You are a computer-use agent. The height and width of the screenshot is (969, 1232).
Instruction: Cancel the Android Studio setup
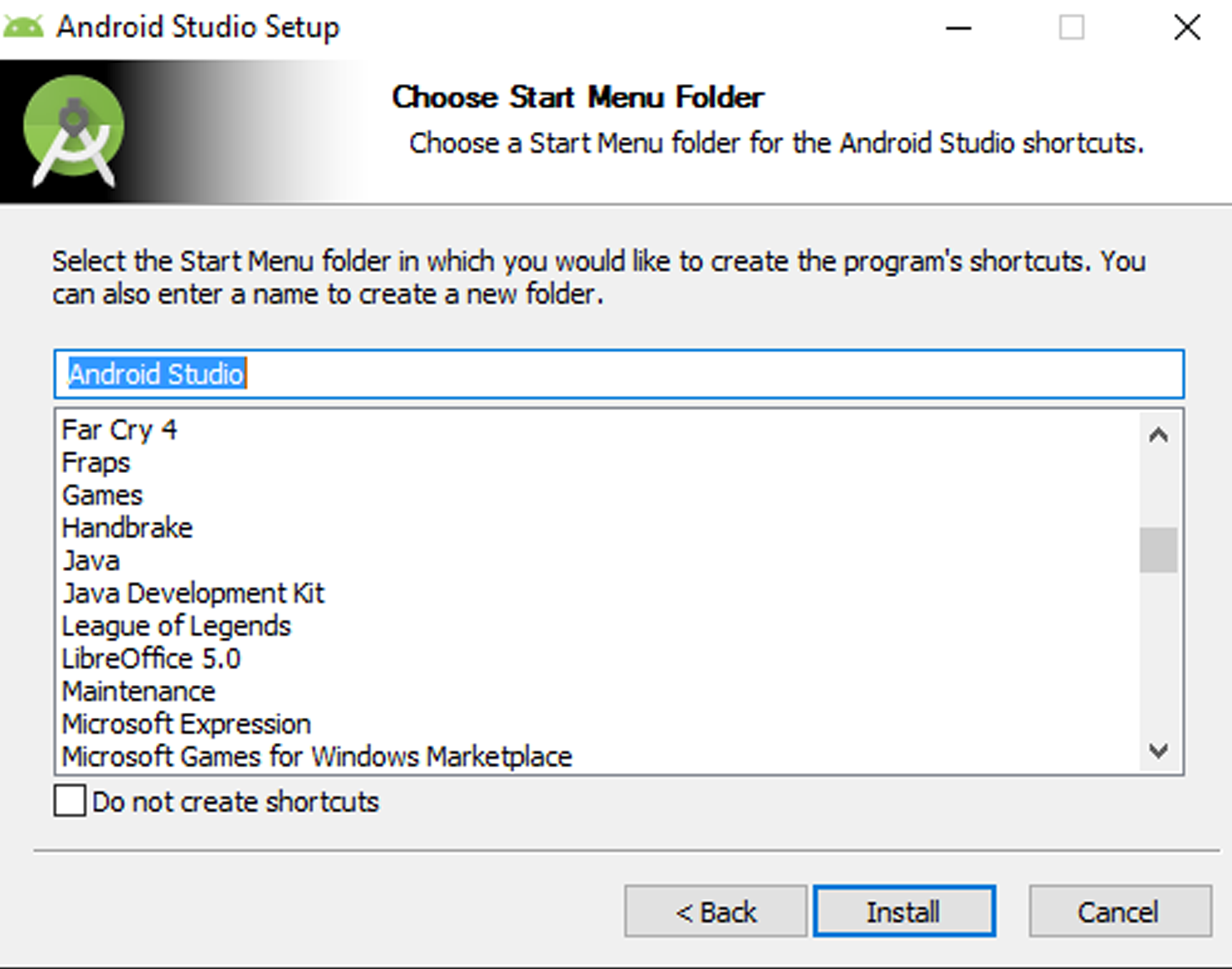(x=1120, y=911)
